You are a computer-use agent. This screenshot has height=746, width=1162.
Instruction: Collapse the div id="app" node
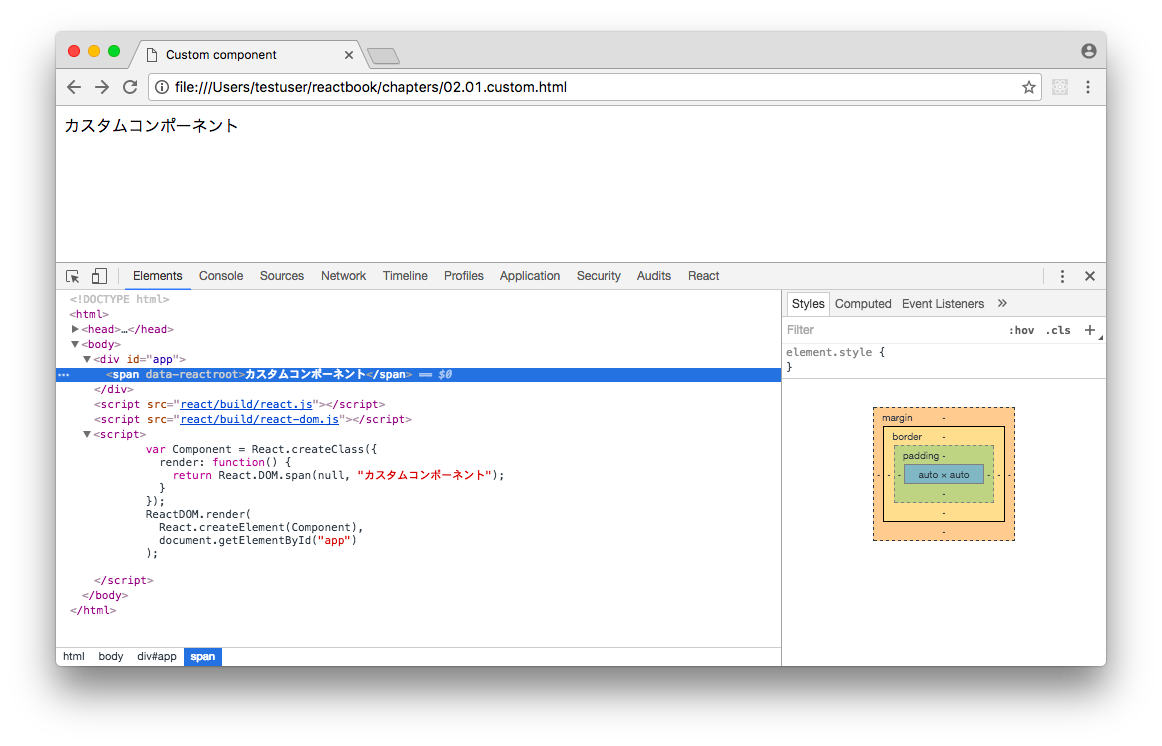tap(87, 359)
